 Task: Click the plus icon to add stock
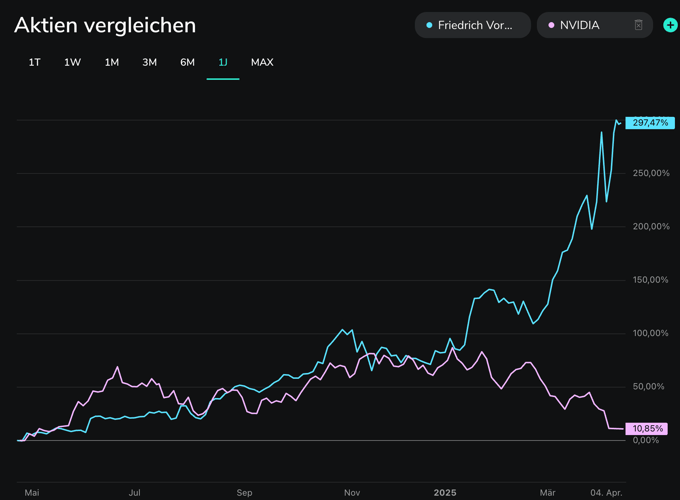[670, 25]
